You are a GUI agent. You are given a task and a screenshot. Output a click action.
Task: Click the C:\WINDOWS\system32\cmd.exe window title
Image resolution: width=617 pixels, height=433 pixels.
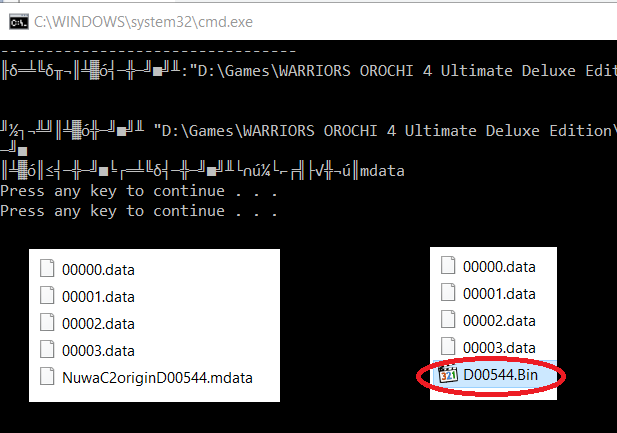[143, 22]
